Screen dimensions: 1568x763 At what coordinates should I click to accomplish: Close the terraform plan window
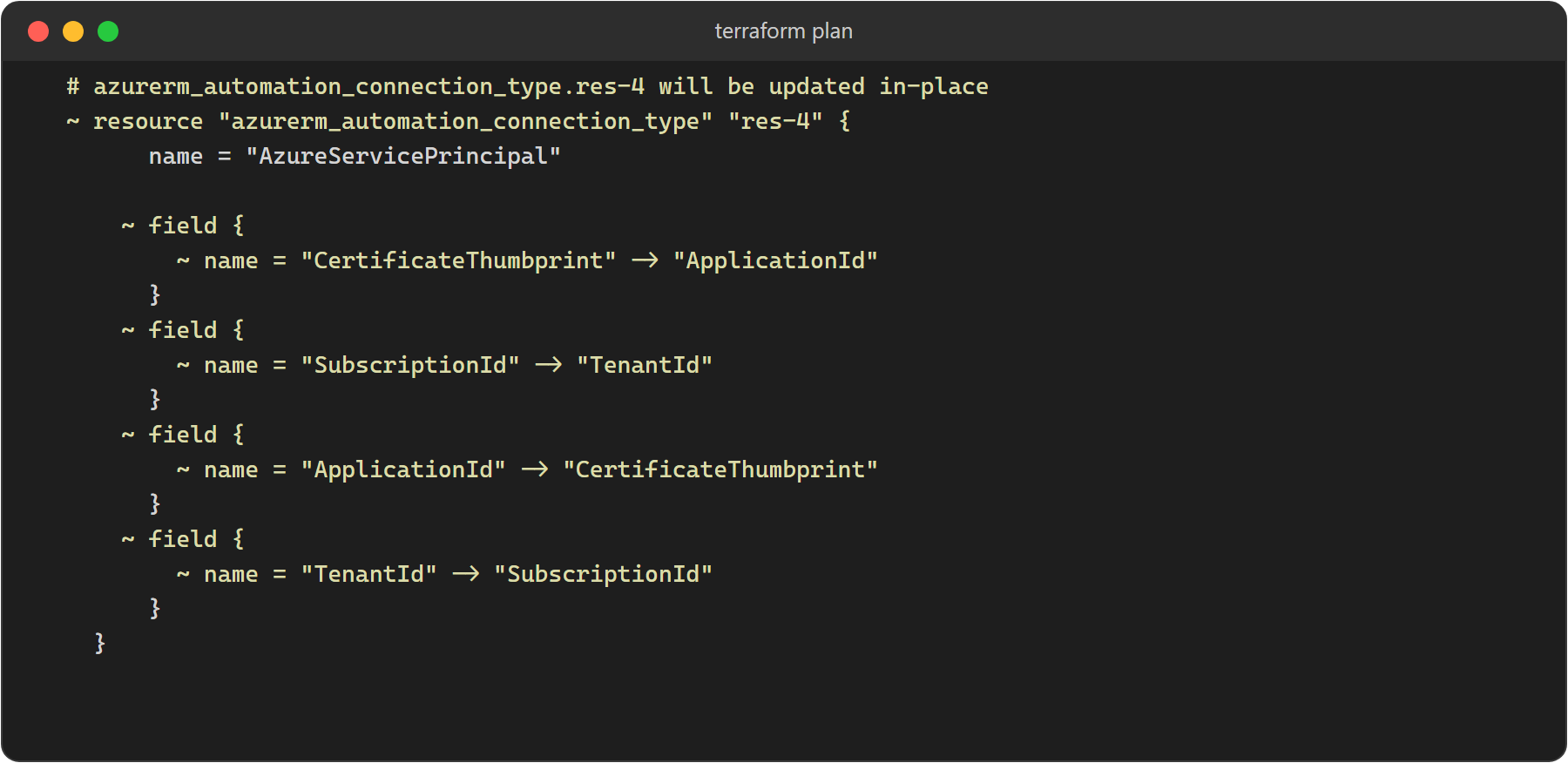coord(38,31)
